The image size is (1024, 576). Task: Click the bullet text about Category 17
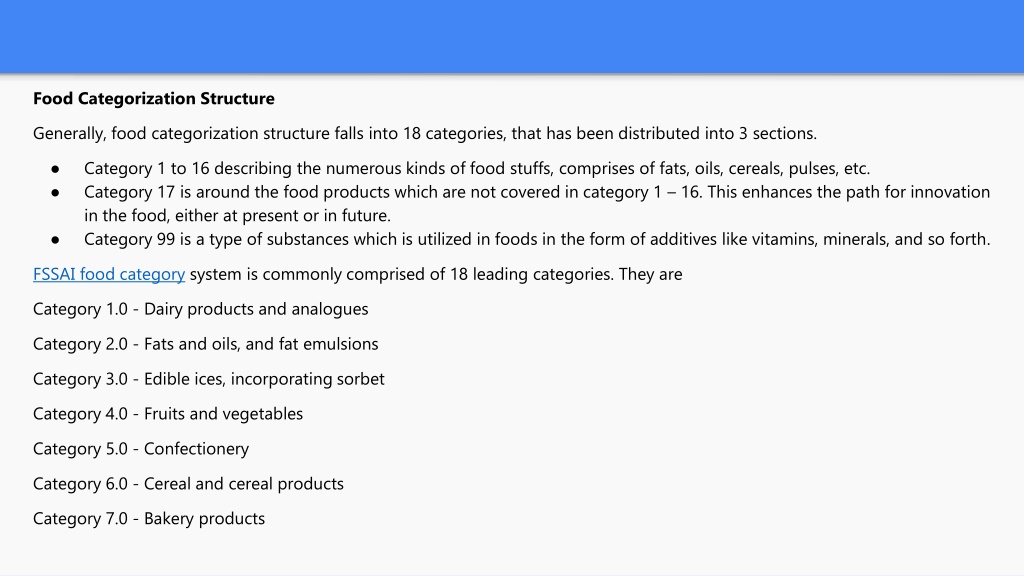[537, 204]
